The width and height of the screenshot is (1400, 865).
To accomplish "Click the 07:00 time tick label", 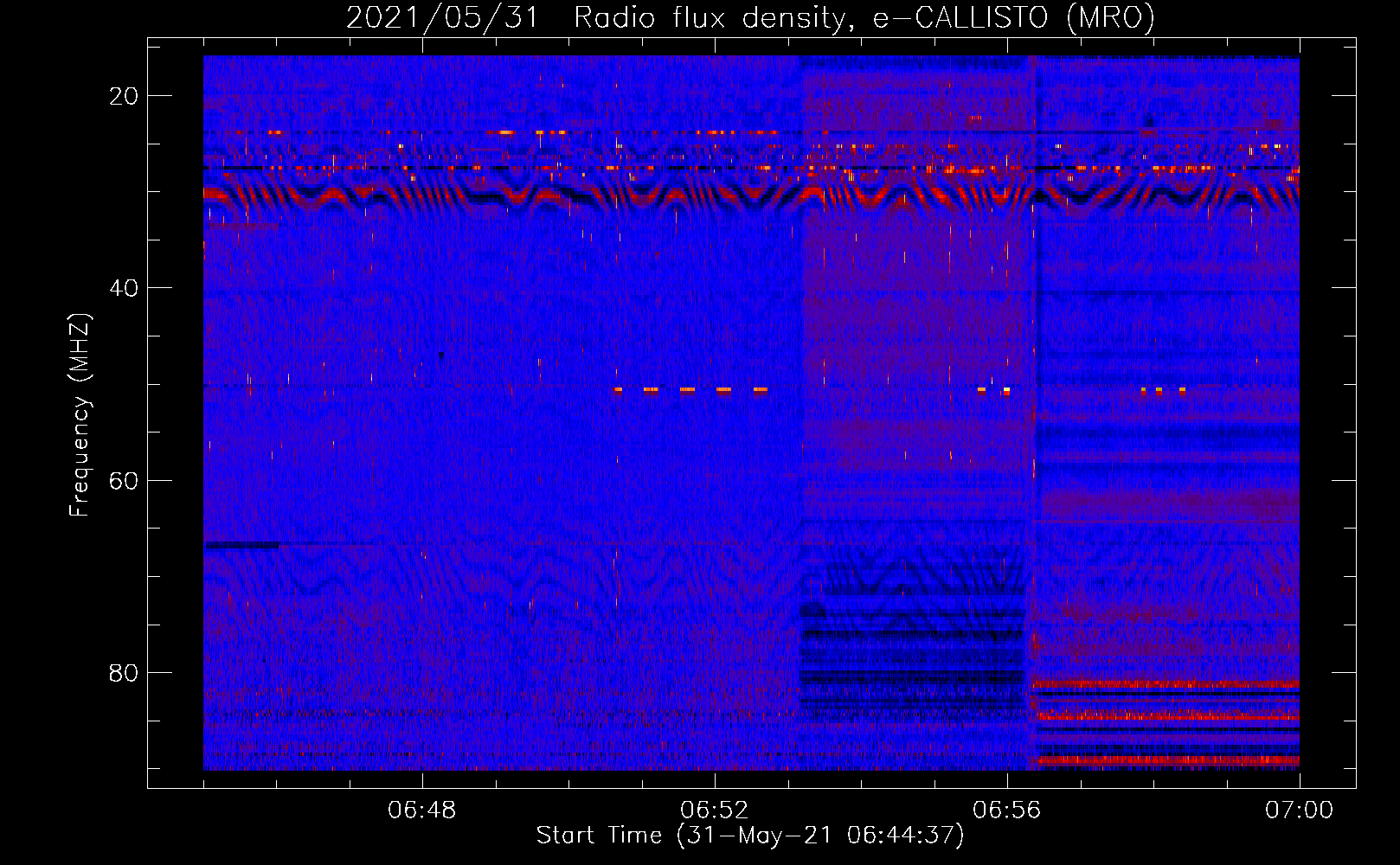I will point(1300,811).
